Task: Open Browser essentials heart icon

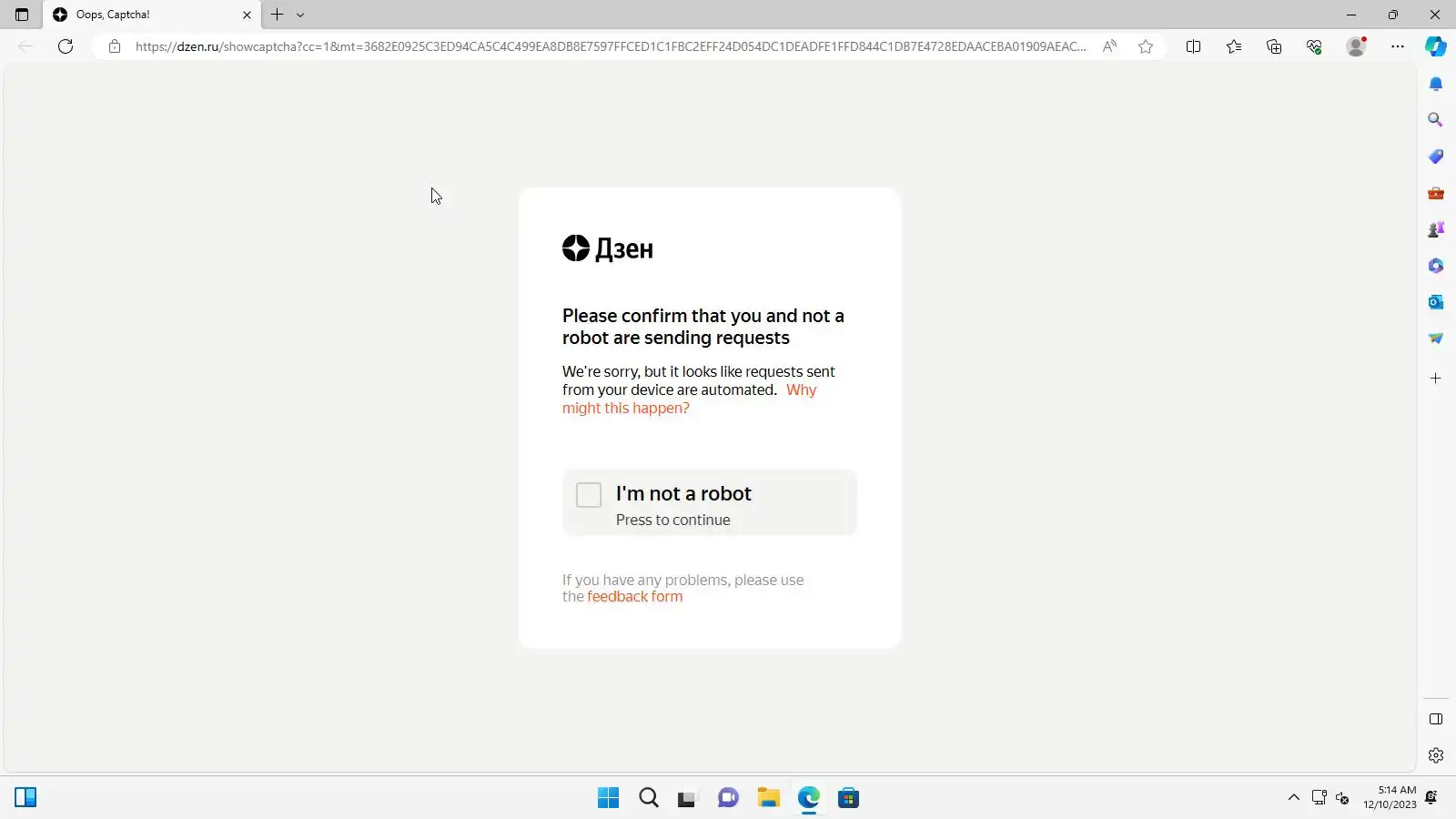Action: [x=1314, y=46]
